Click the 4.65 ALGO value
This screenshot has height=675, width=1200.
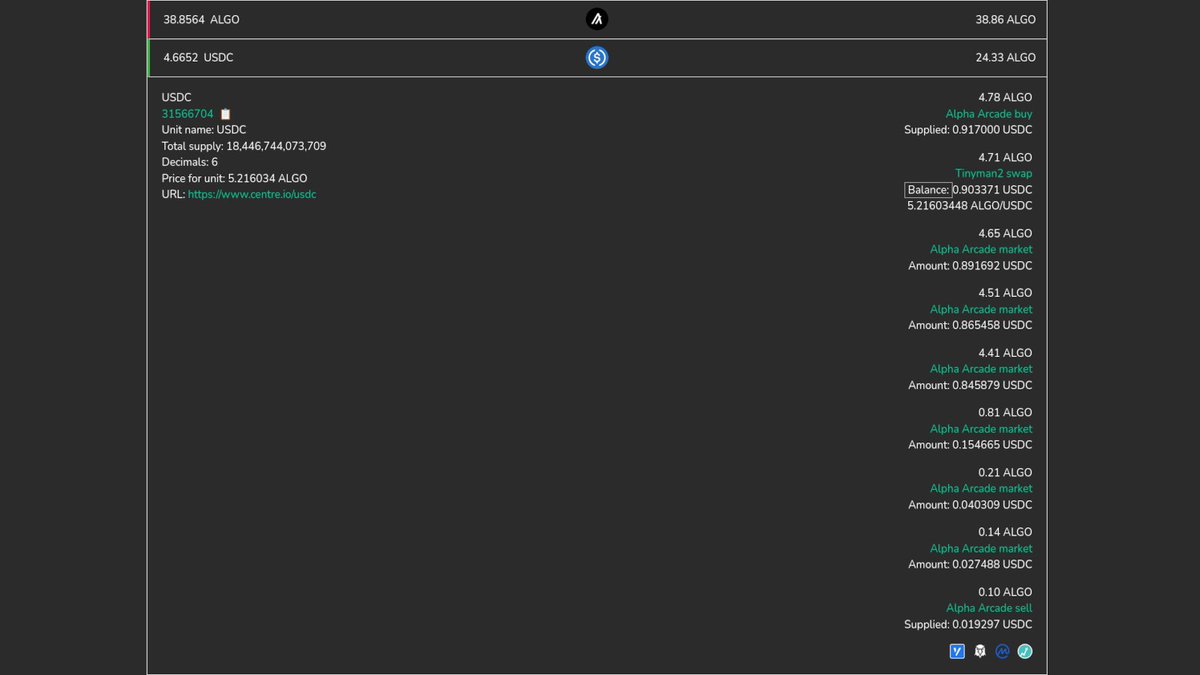tap(1005, 233)
